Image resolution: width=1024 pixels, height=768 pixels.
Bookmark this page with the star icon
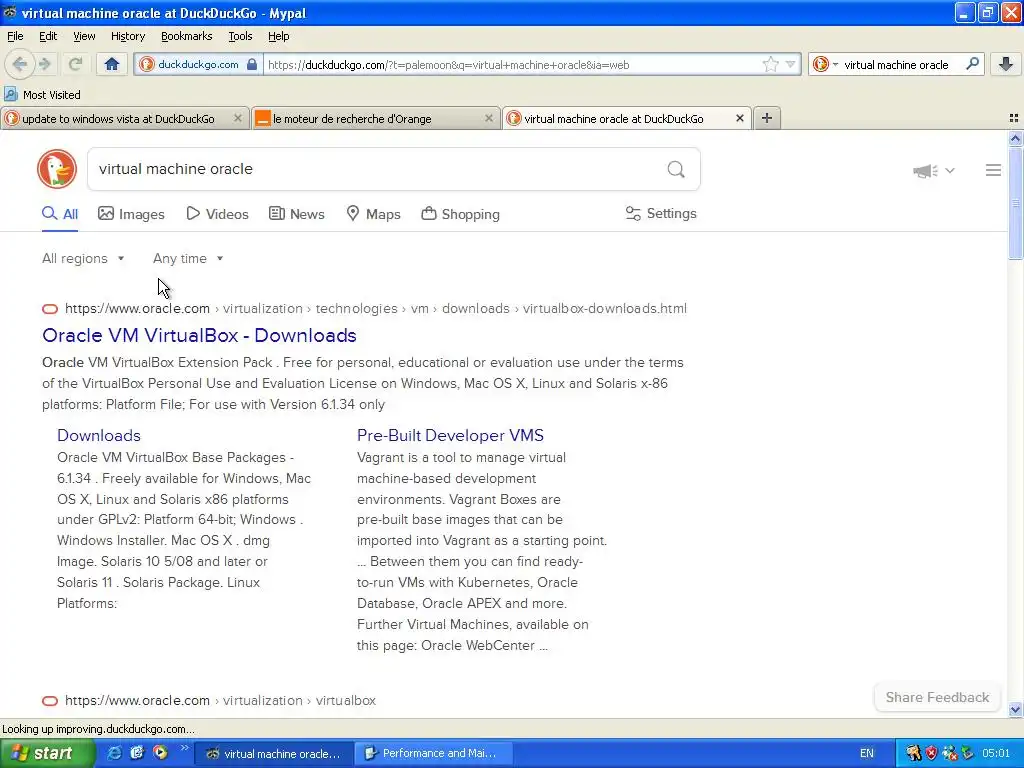coord(771,64)
